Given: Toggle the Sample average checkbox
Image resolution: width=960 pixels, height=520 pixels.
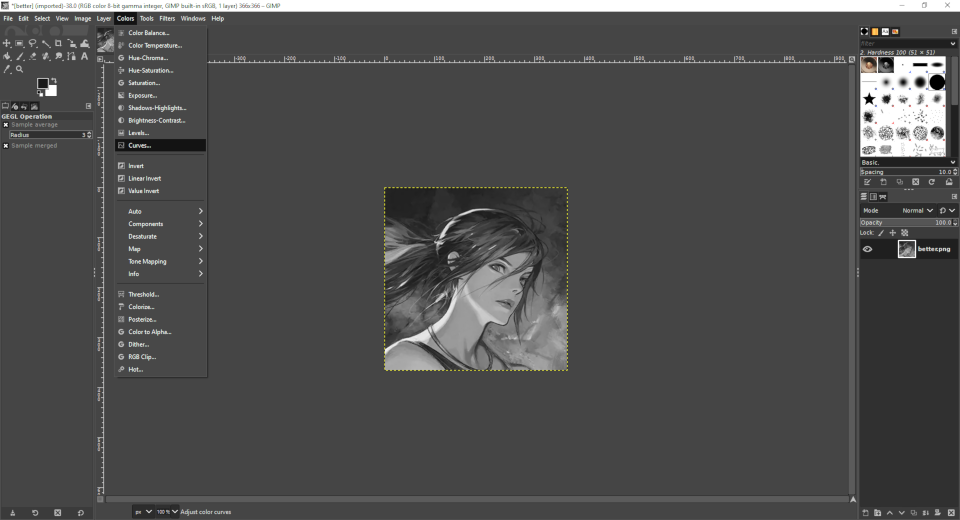Looking at the screenshot, I should click(x=6, y=125).
